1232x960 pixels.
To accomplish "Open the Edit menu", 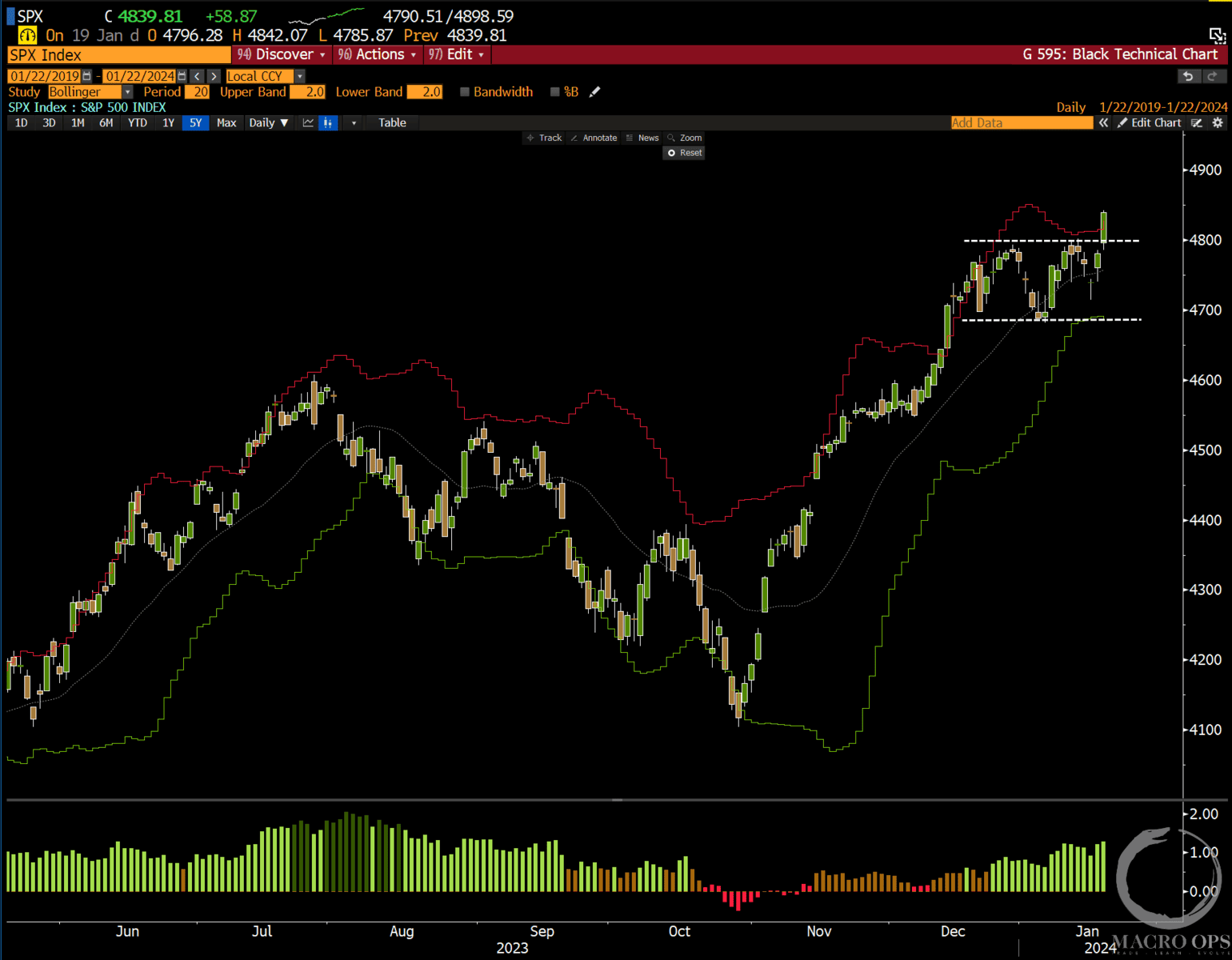I will point(457,54).
